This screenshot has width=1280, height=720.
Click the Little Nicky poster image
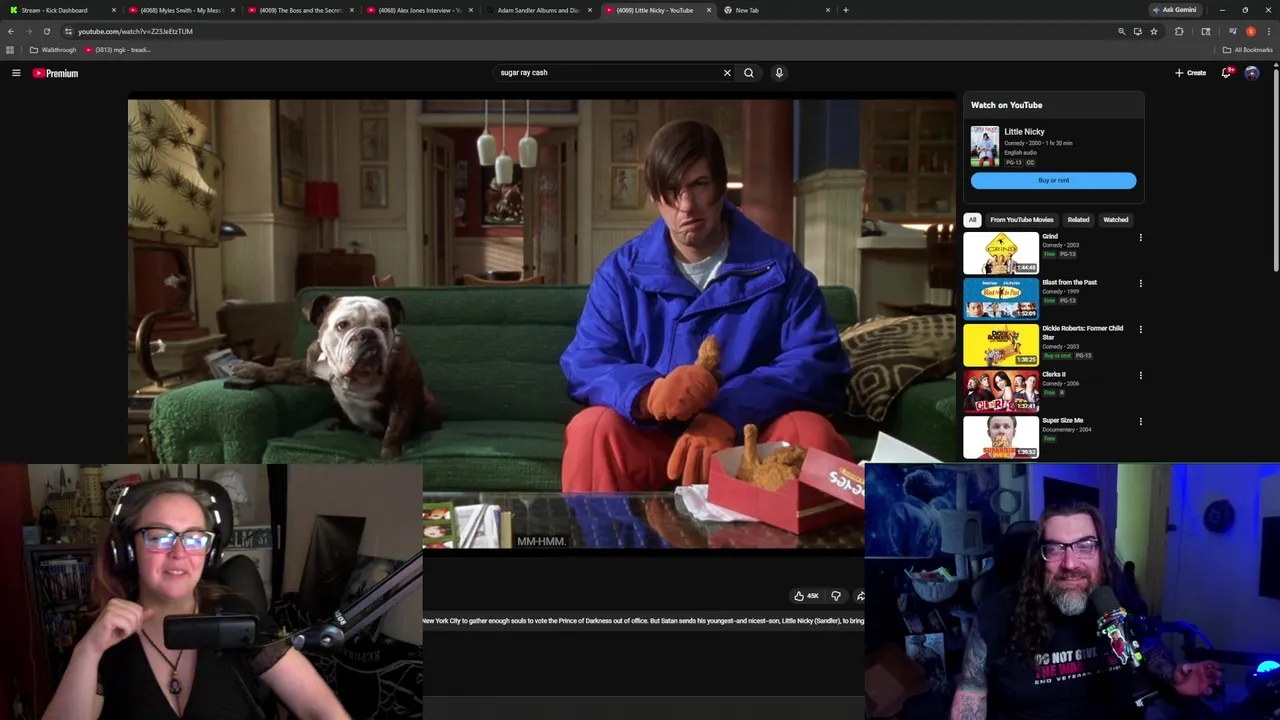985,146
